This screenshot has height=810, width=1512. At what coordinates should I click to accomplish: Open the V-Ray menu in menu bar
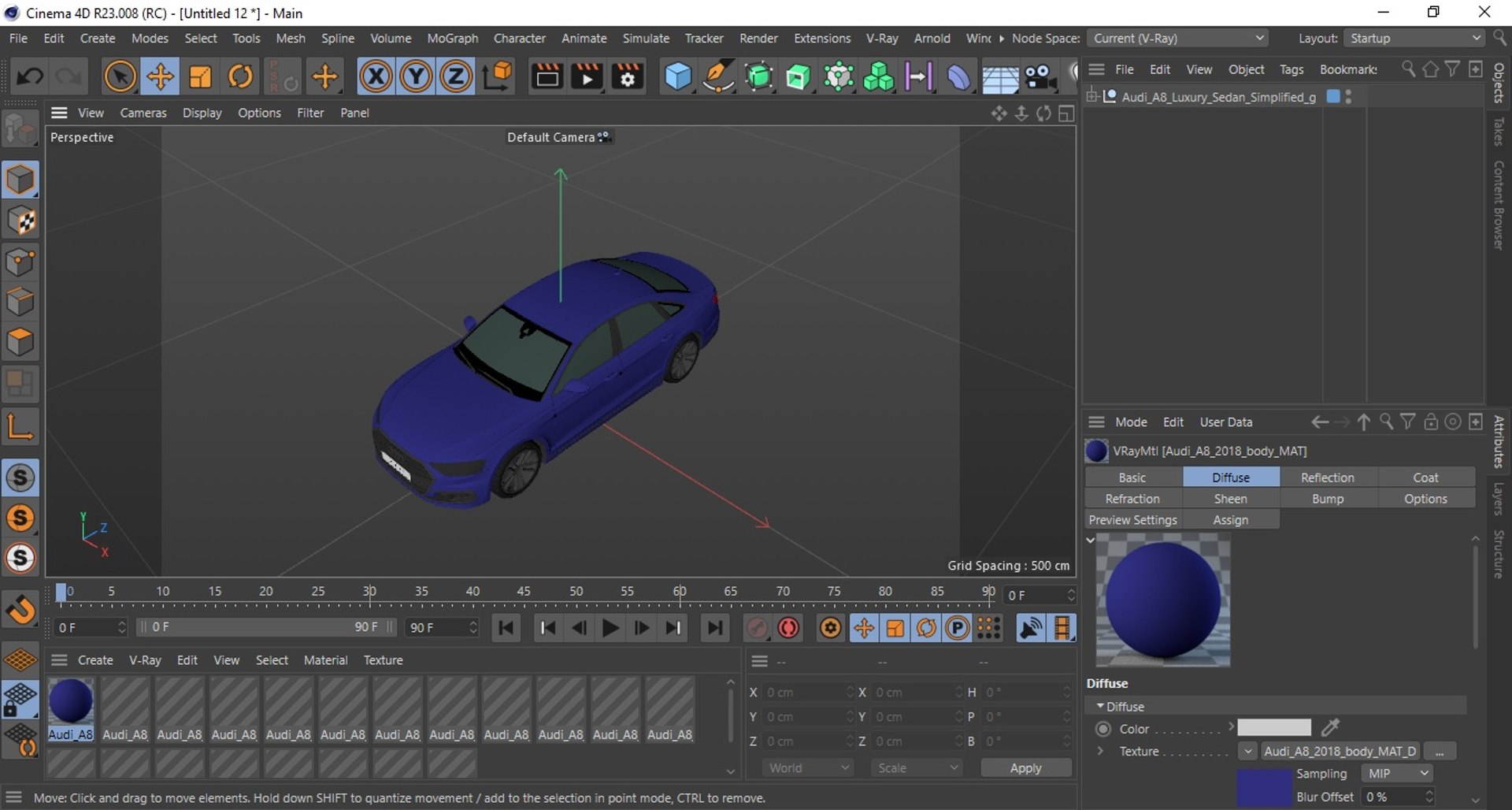click(x=882, y=38)
